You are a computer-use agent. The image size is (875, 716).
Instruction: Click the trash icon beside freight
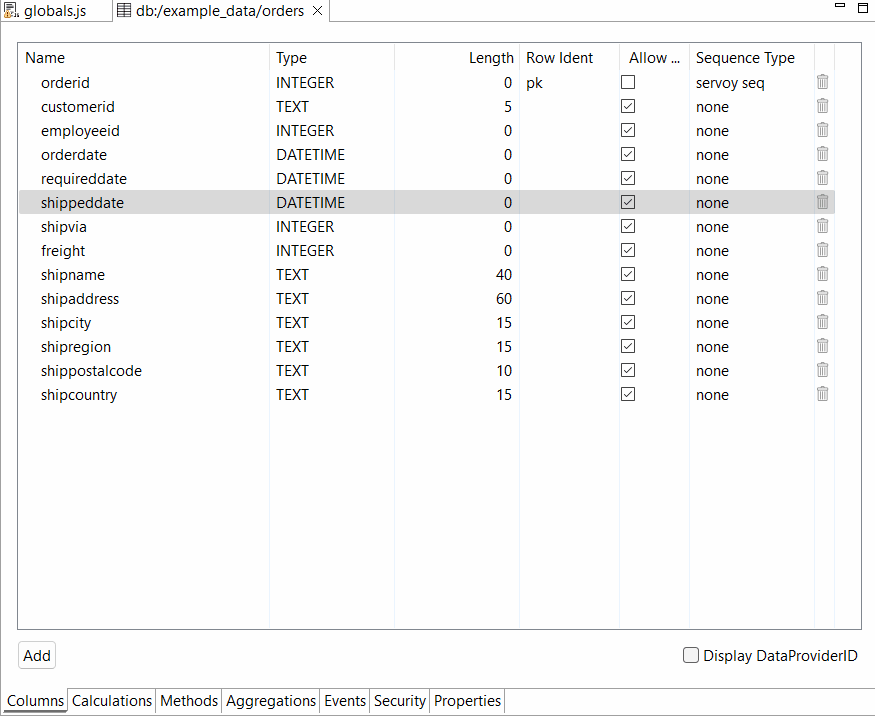coord(822,250)
